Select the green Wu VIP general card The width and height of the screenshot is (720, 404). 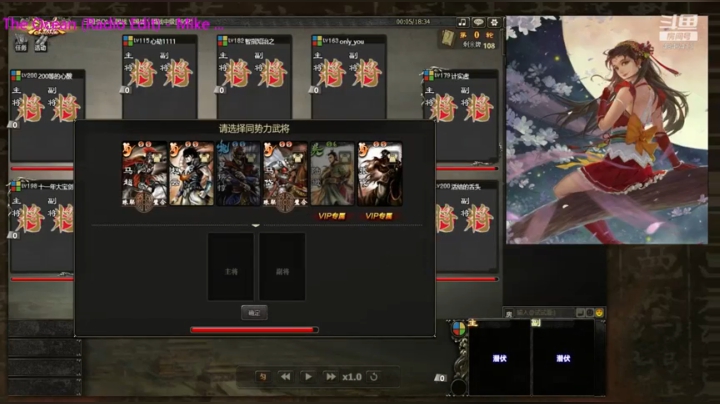pyautogui.click(x=332, y=174)
